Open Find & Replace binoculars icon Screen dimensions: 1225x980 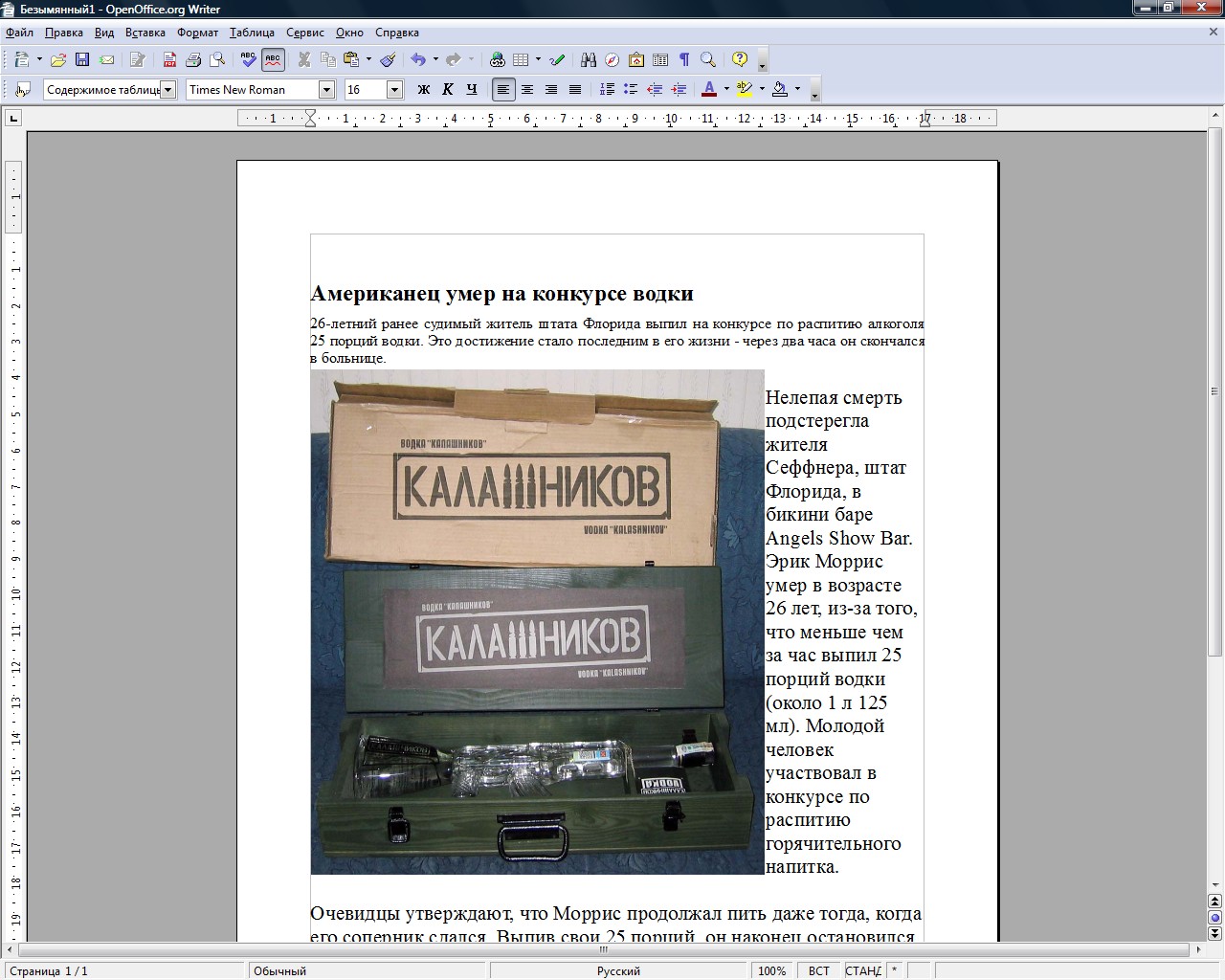[x=589, y=59]
